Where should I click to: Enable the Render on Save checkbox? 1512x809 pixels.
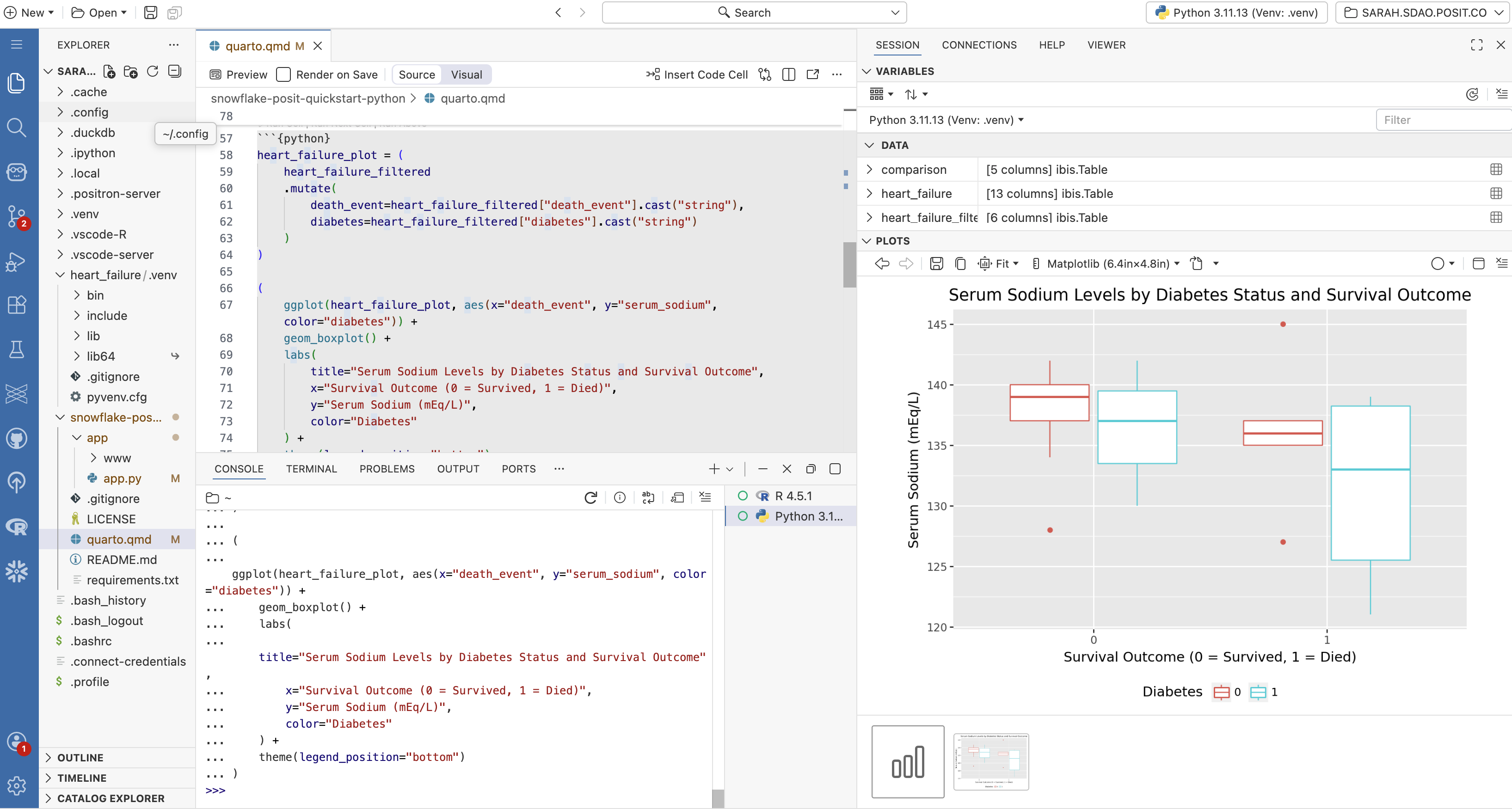point(283,74)
